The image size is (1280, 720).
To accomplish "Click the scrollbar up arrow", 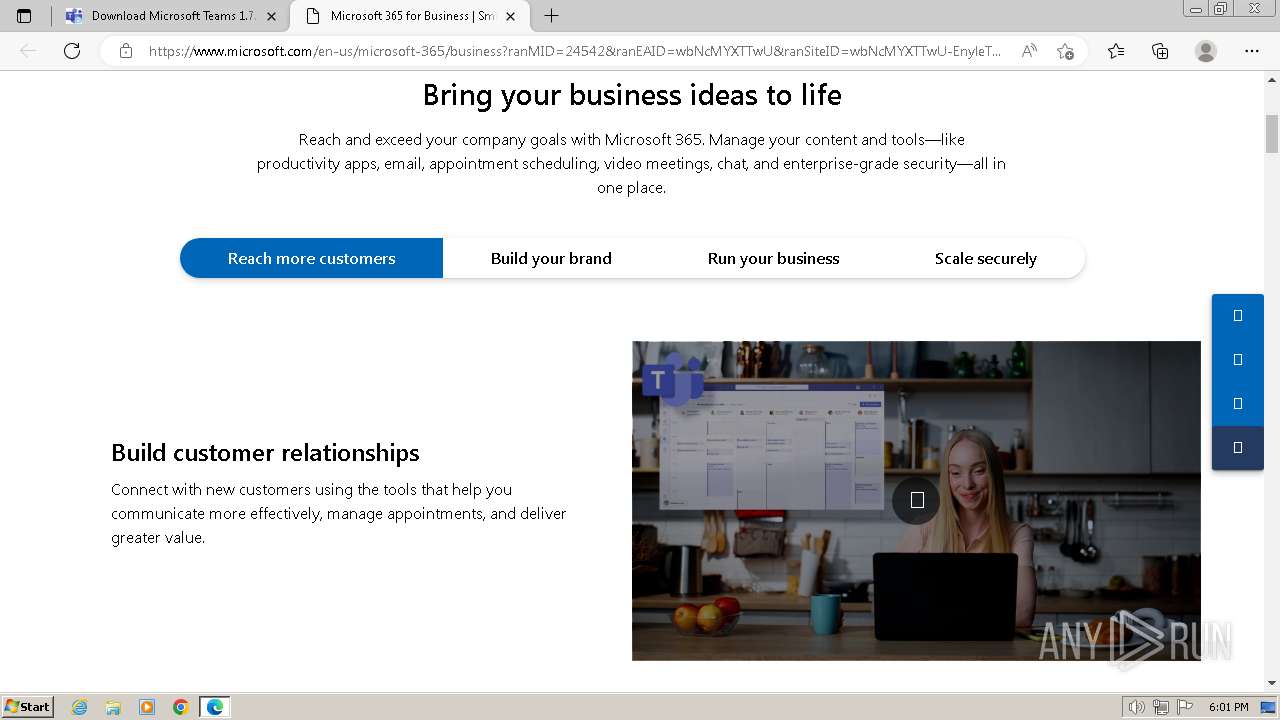I will pyautogui.click(x=1272, y=79).
